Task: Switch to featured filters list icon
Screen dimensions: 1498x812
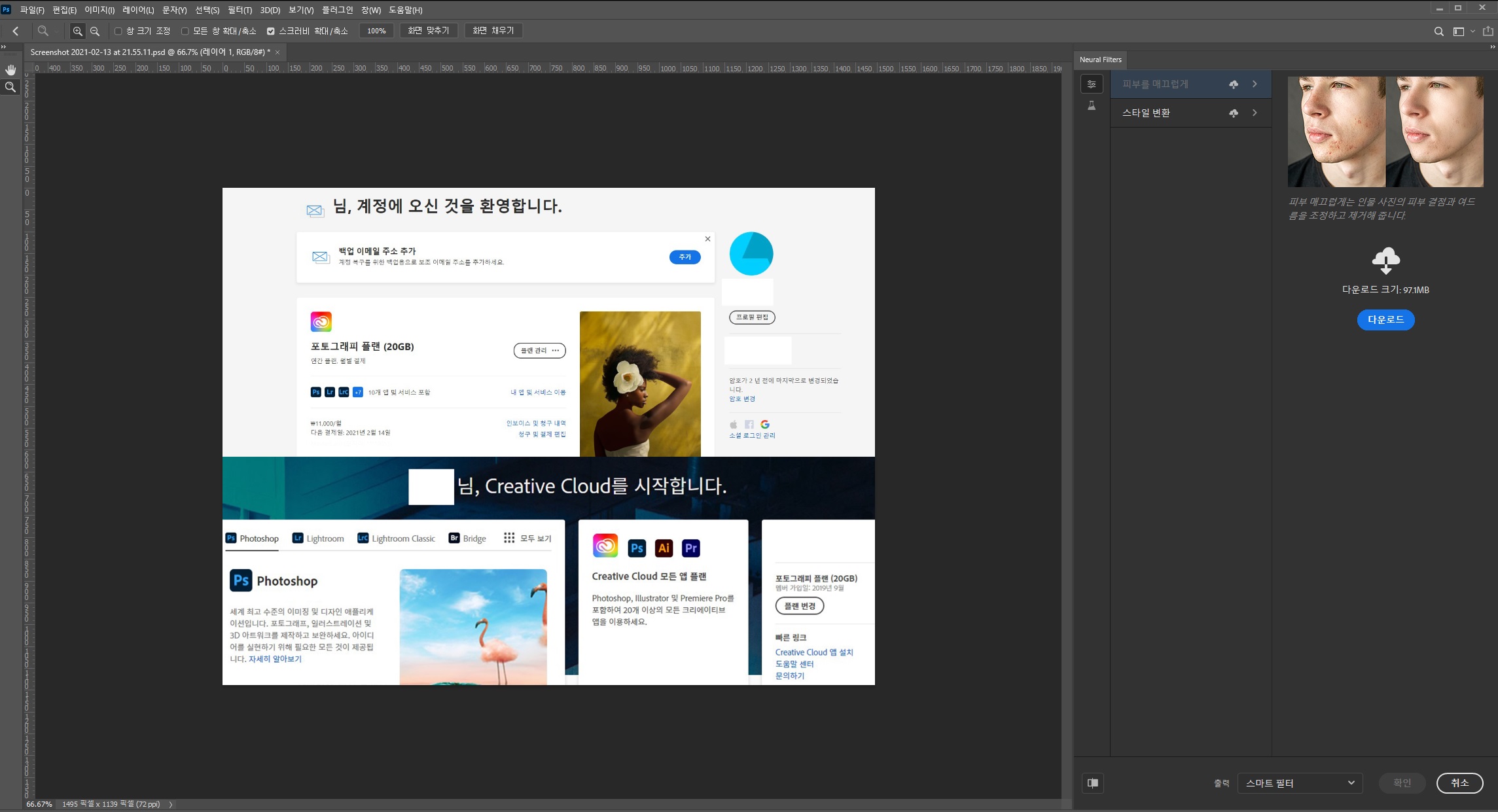Action: [x=1092, y=84]
